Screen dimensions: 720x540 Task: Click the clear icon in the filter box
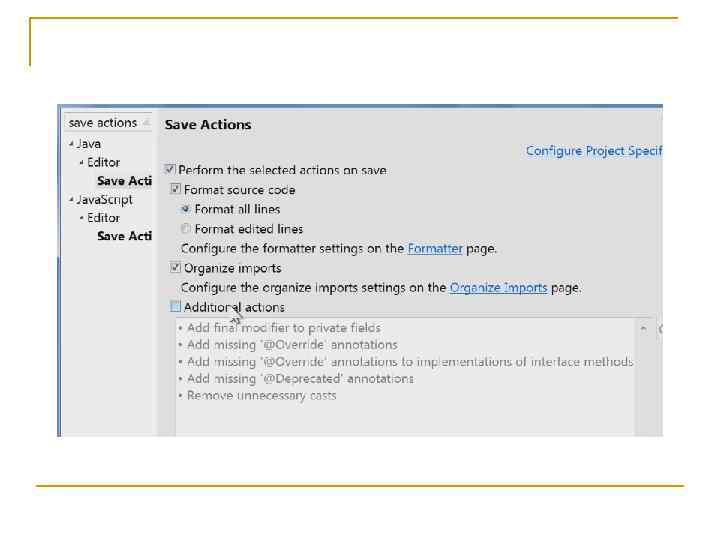147,123
